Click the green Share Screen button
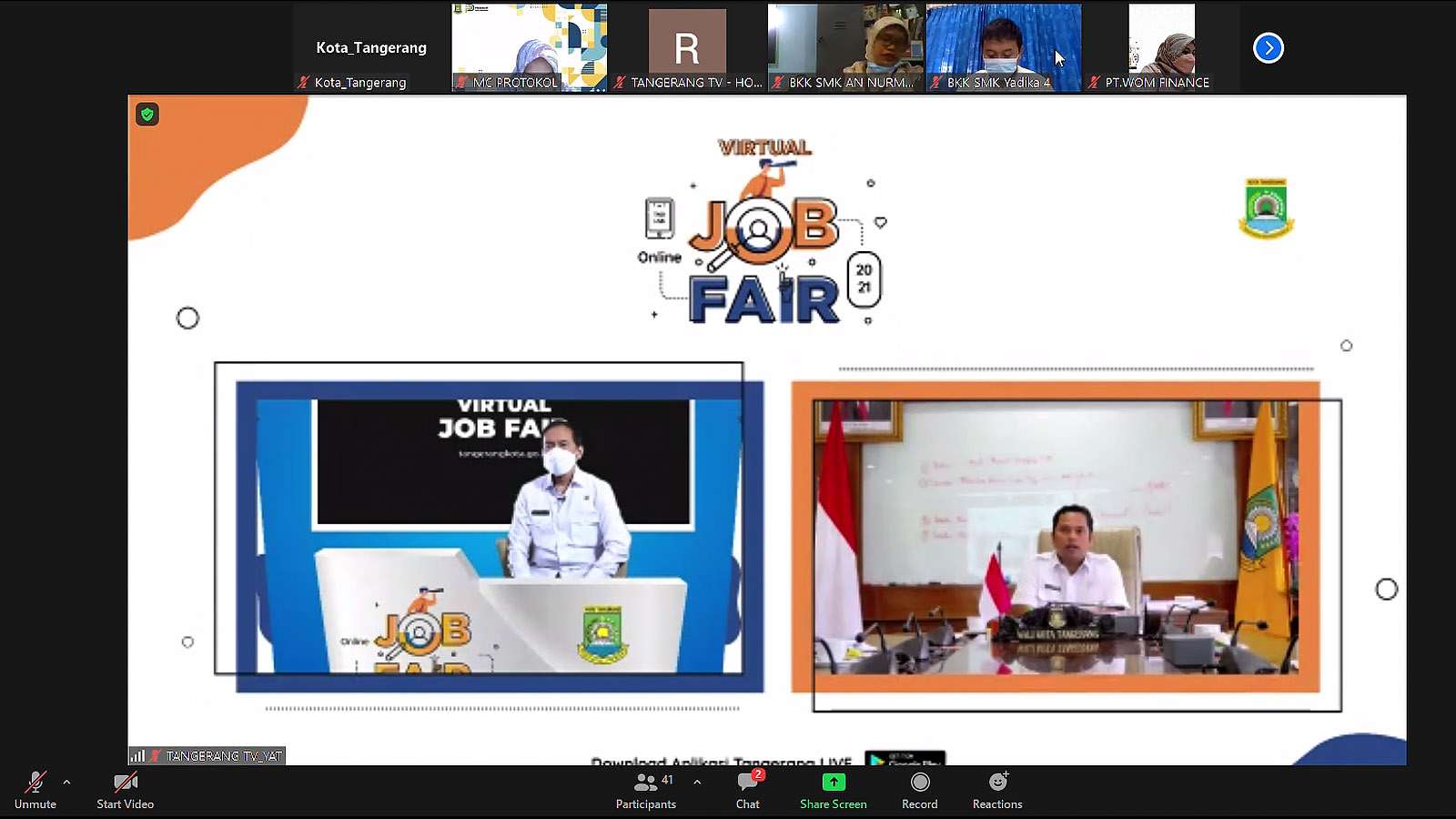 (834, 790)
